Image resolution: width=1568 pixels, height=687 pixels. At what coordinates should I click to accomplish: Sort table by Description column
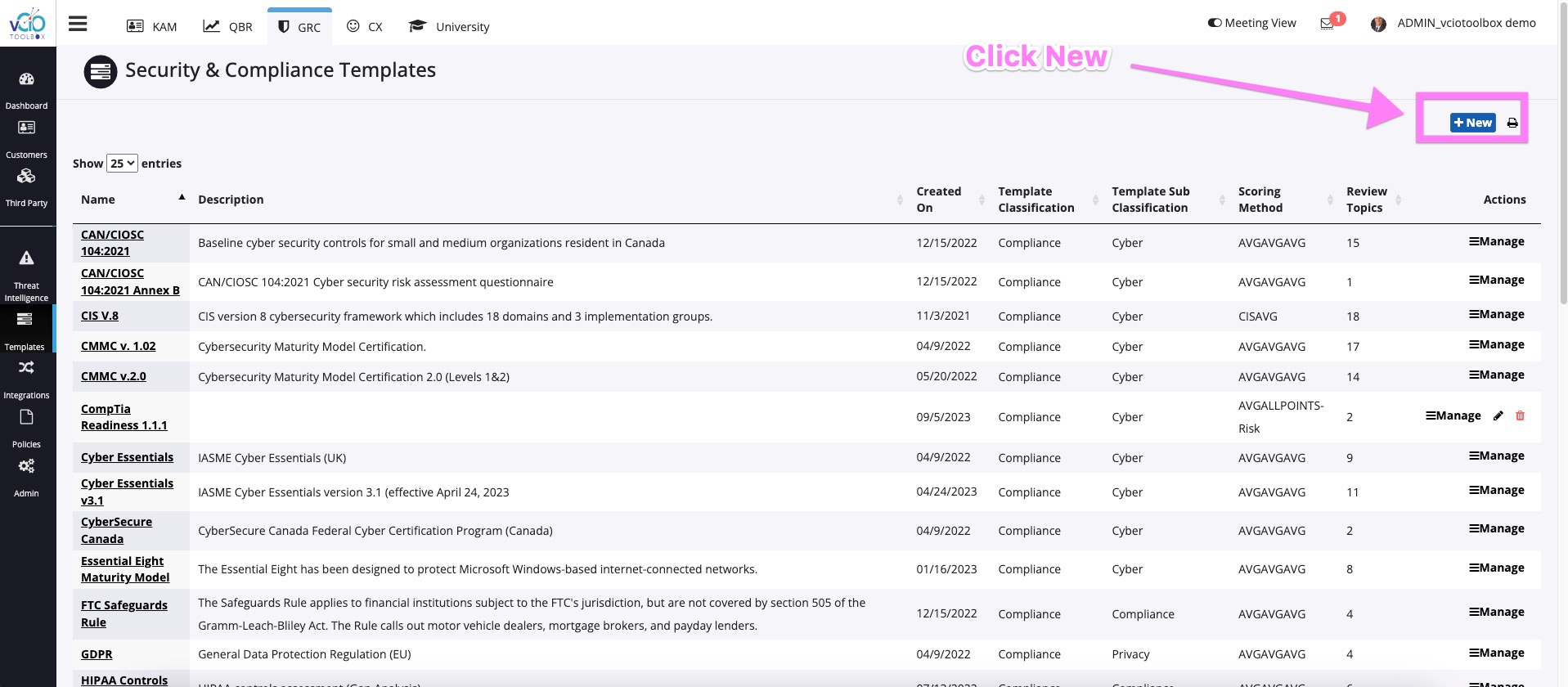[549, 200]
